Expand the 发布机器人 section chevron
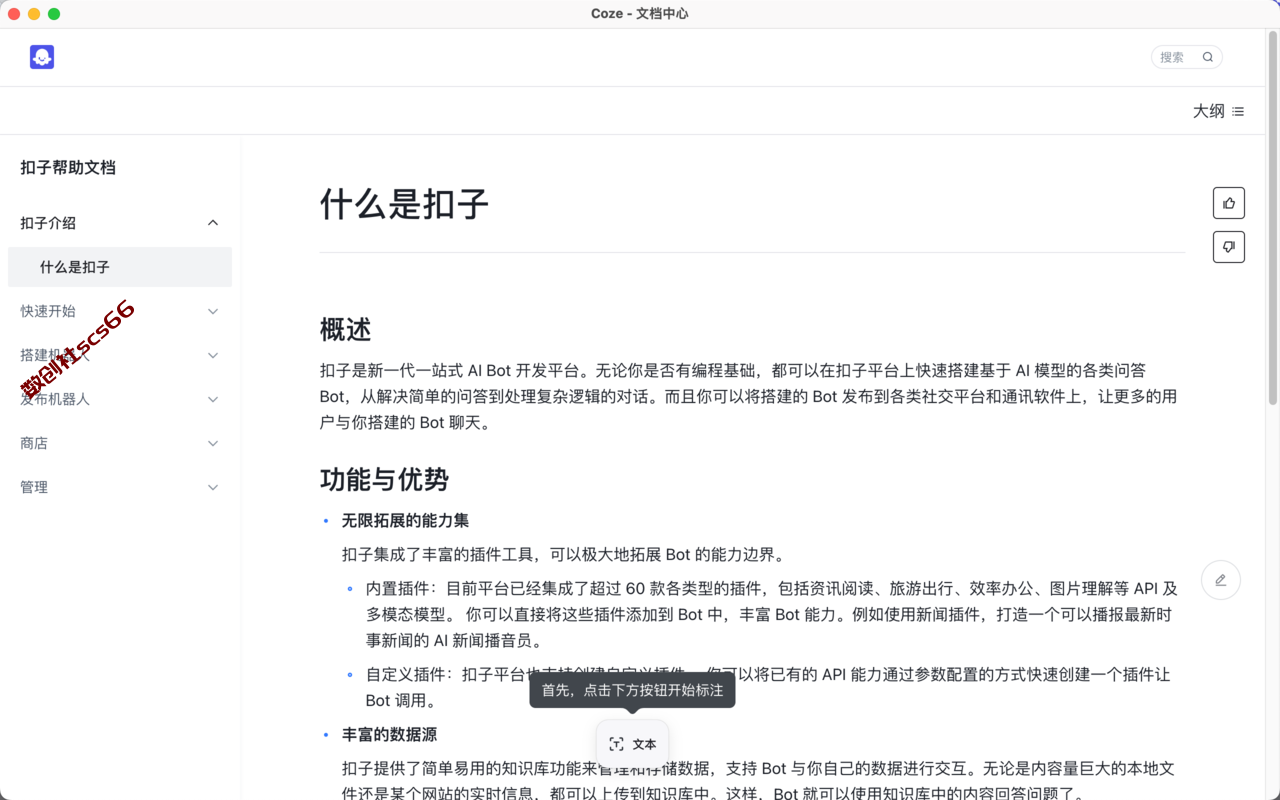Screen dimensions: 1280x800 (x=213, y=399)
